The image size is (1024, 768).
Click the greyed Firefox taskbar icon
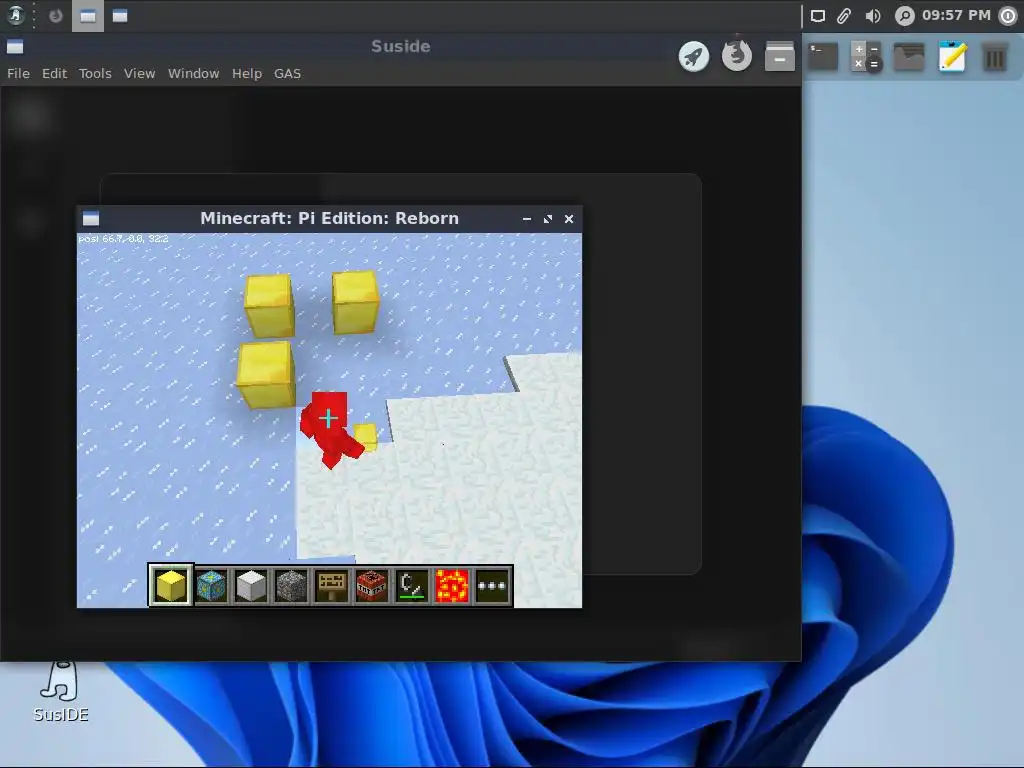point(56,16)
